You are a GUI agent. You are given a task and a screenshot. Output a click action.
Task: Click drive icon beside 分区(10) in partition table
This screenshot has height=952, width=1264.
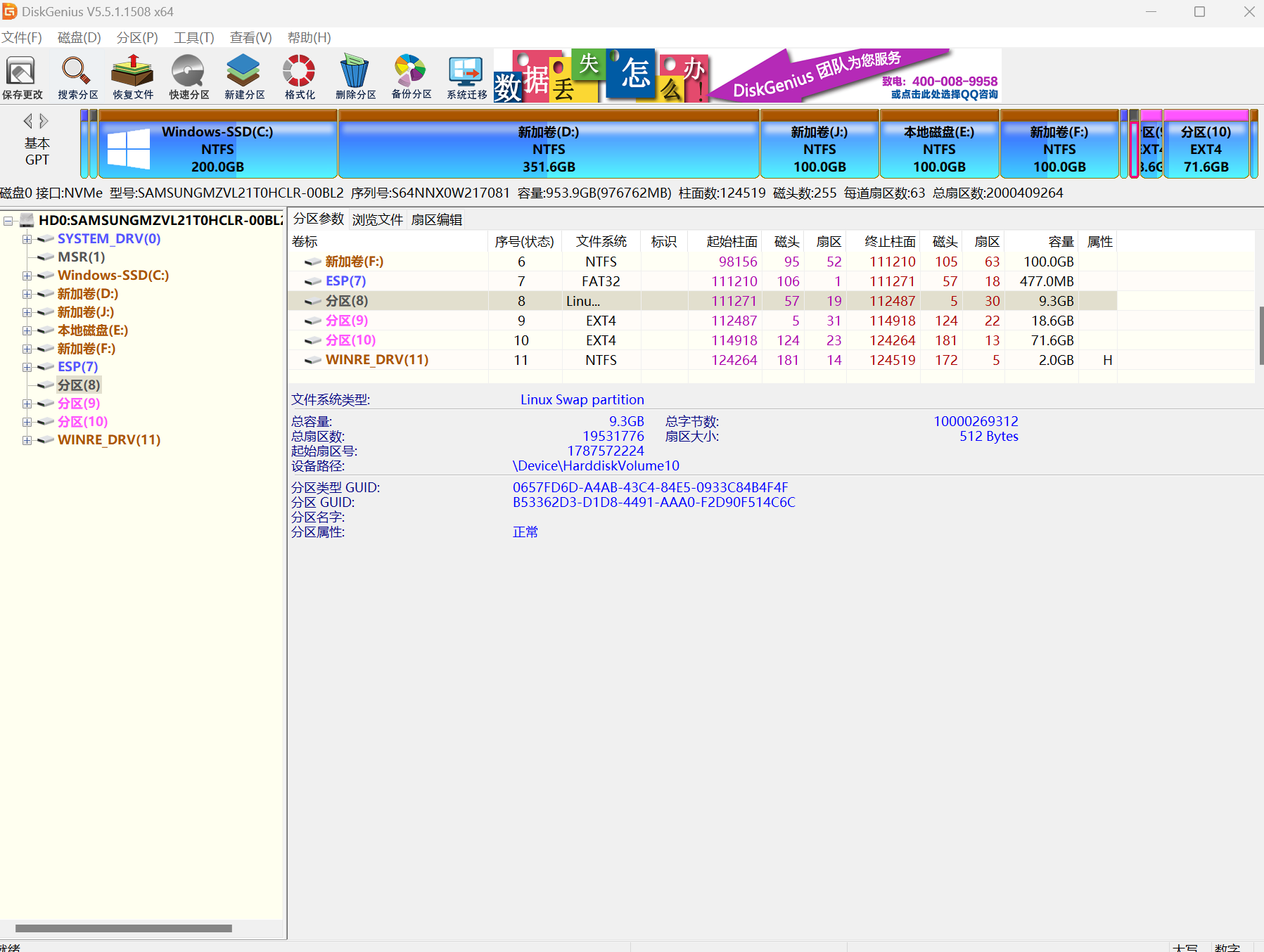click(313, 340)
